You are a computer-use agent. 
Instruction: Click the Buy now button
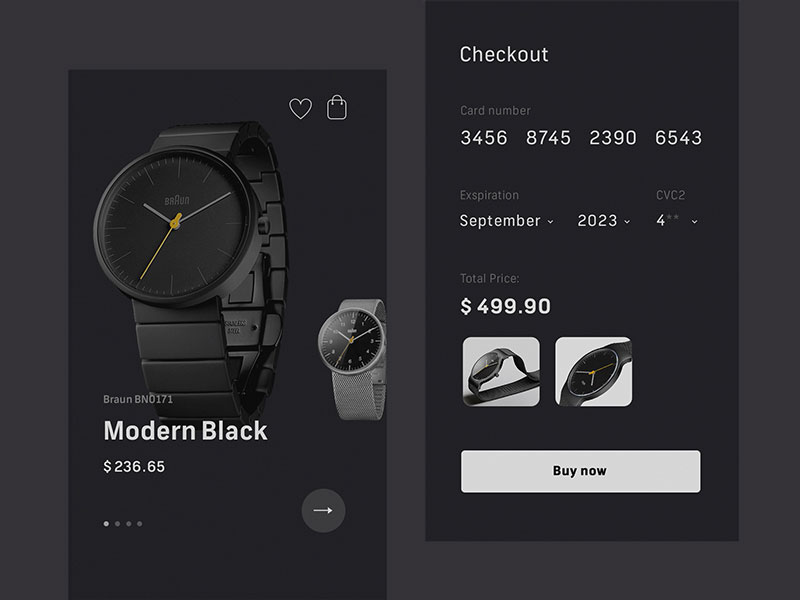point(580,471)
